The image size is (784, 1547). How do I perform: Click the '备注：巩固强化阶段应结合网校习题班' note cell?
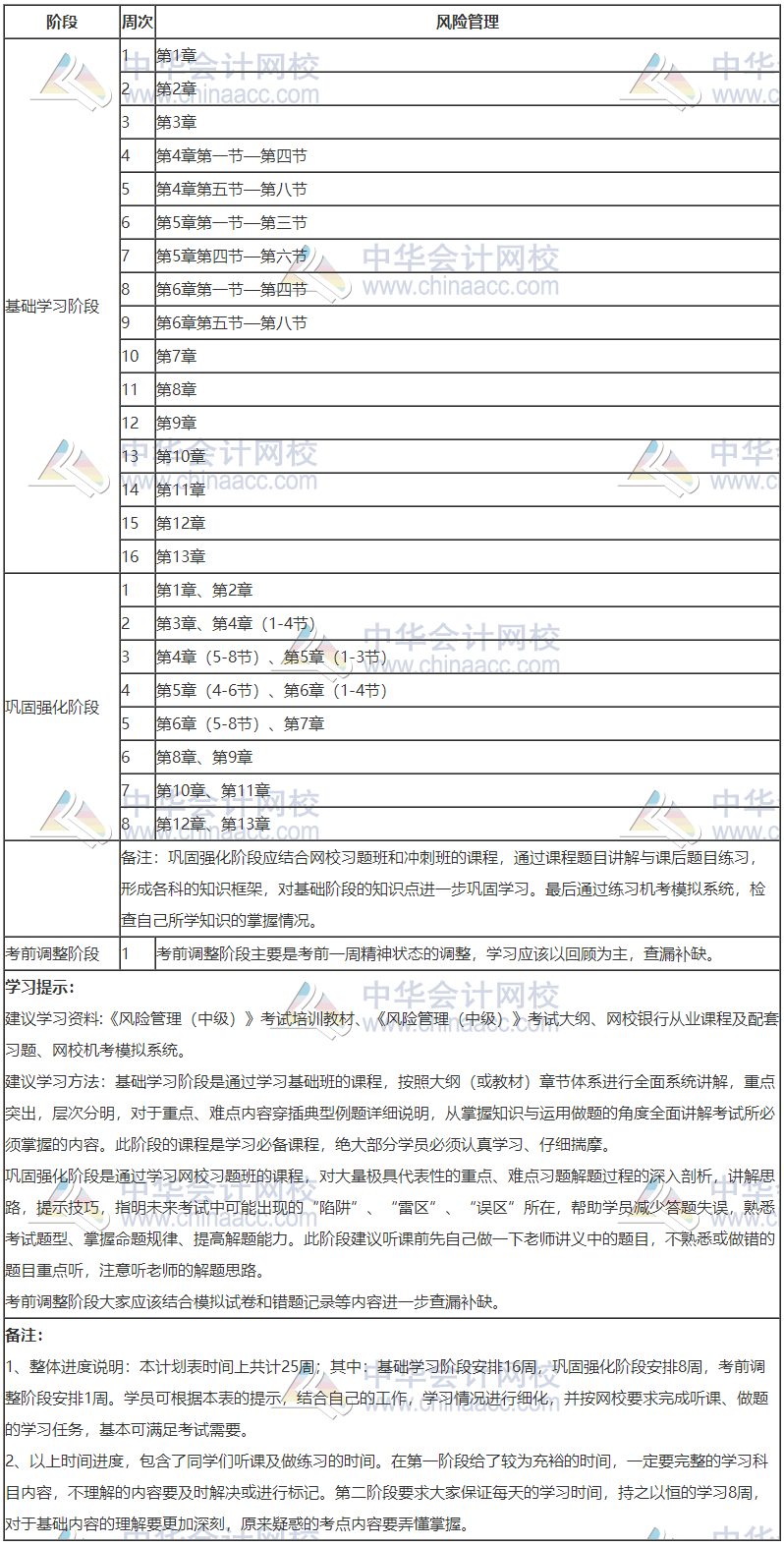[450, 889]
